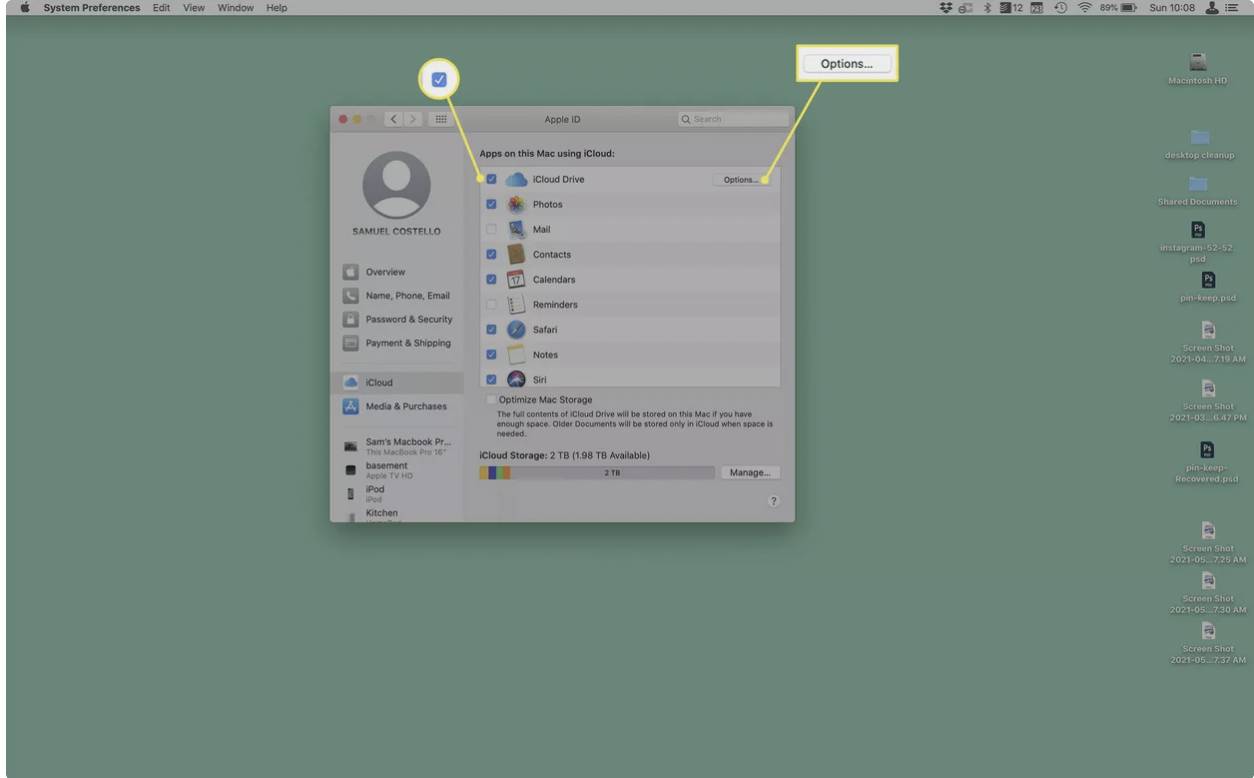Click the Options button for iCloud Drive
This screenshot has width=1254, height=778.
742,179
